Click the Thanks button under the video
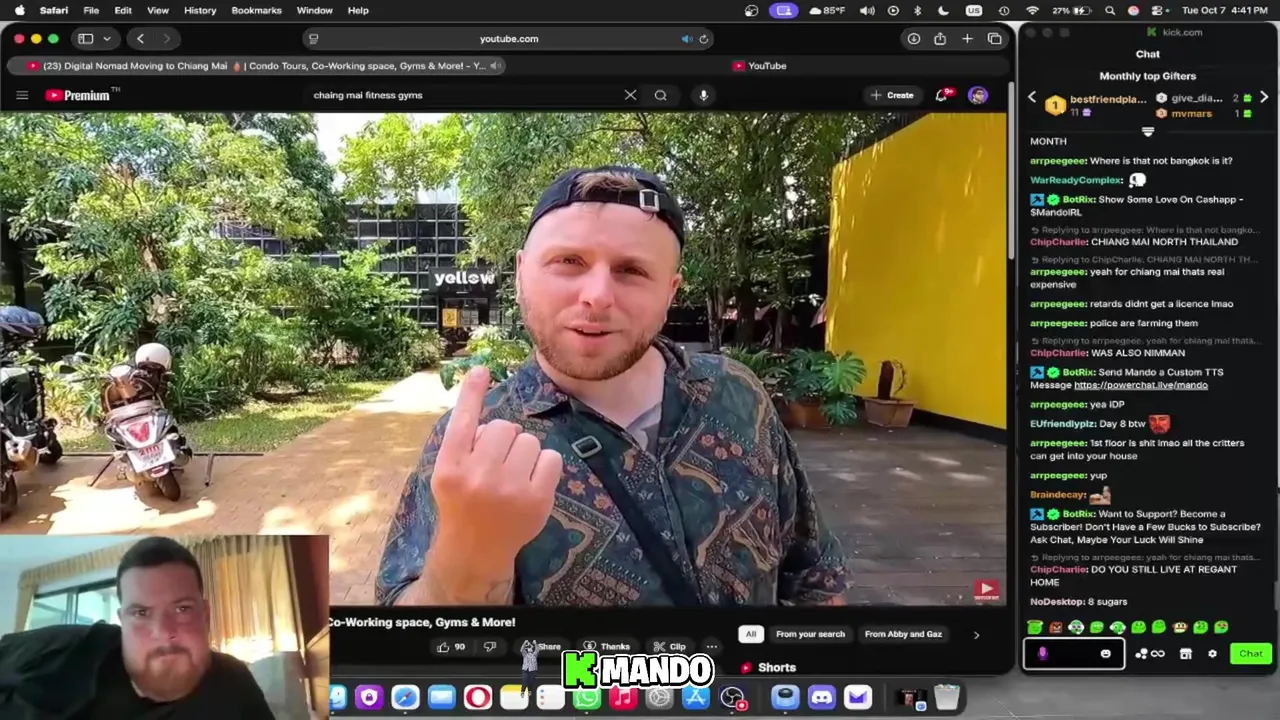 coord(607,647)
